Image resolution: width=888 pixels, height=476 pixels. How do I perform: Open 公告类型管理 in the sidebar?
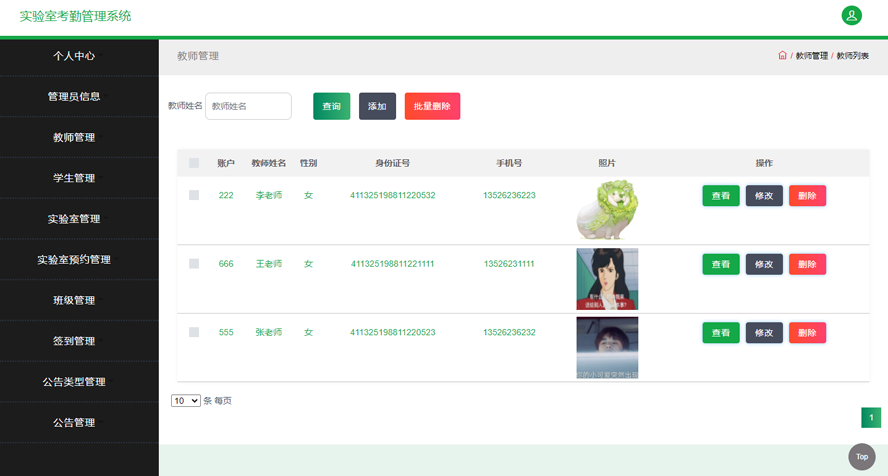pyautogui.click(x=74, y=382)
